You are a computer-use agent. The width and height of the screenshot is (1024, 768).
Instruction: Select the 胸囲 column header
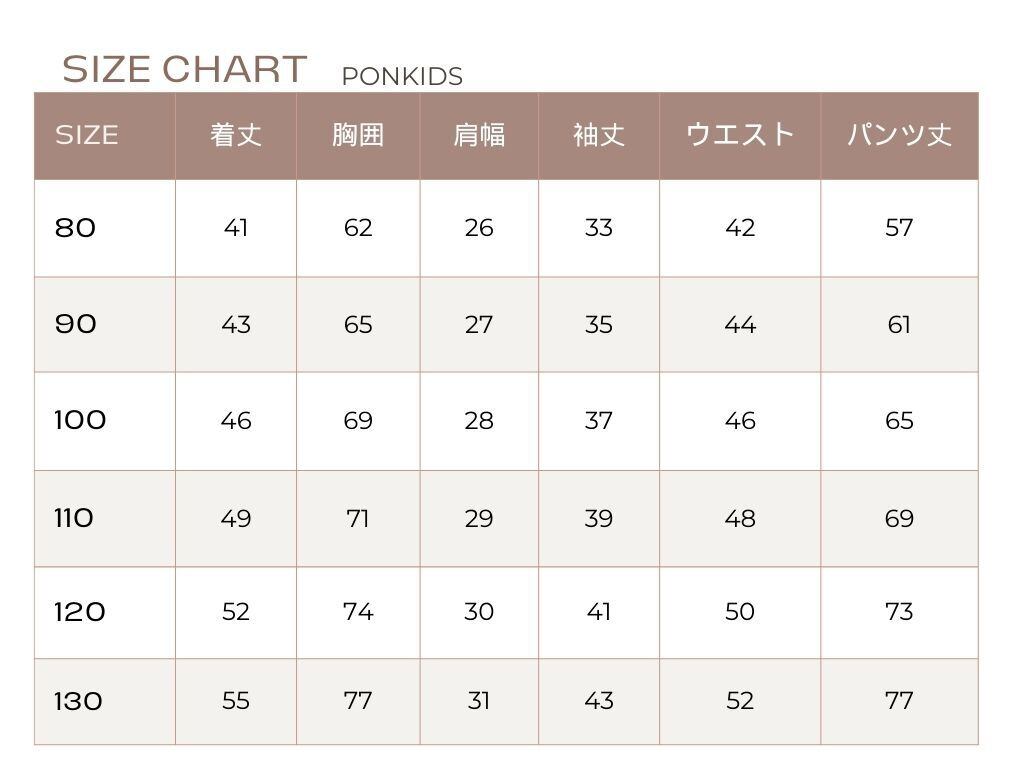358,135
